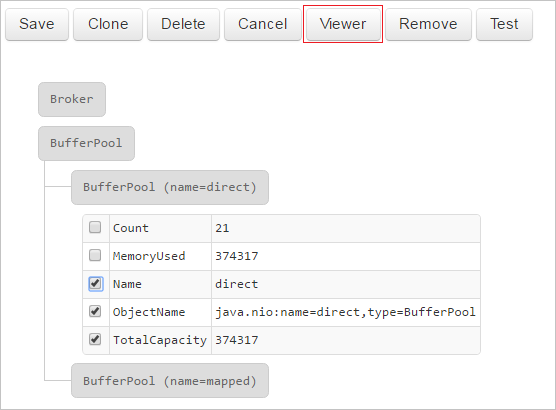The width and height of the screenshot is (556, 410).
Task: Click the Cancel button
Action: [262, 24]
